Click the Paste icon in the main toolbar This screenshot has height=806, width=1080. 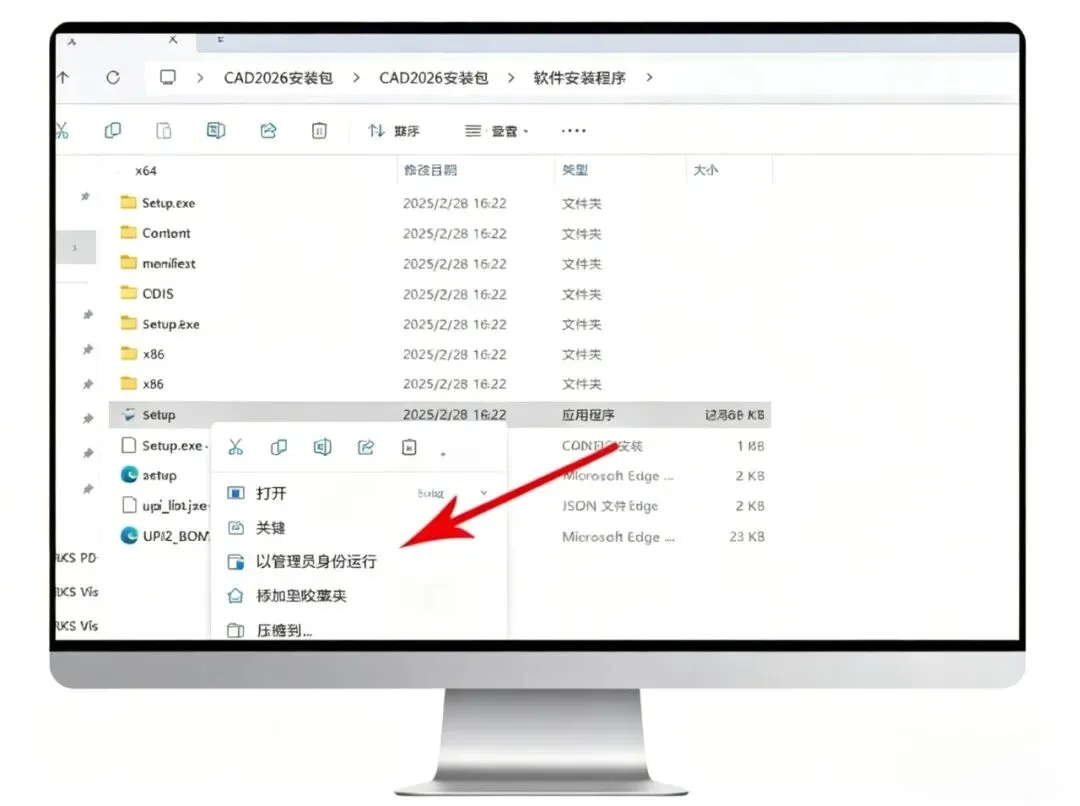pyautogui.click(x=163, y=130)
